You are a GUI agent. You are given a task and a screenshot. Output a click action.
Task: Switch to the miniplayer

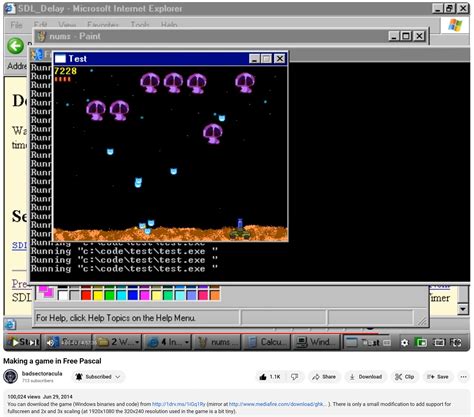point(421,342)
